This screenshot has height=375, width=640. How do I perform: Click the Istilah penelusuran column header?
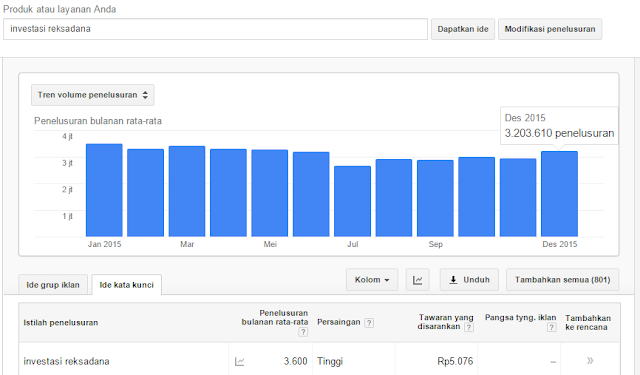[61, 323]
